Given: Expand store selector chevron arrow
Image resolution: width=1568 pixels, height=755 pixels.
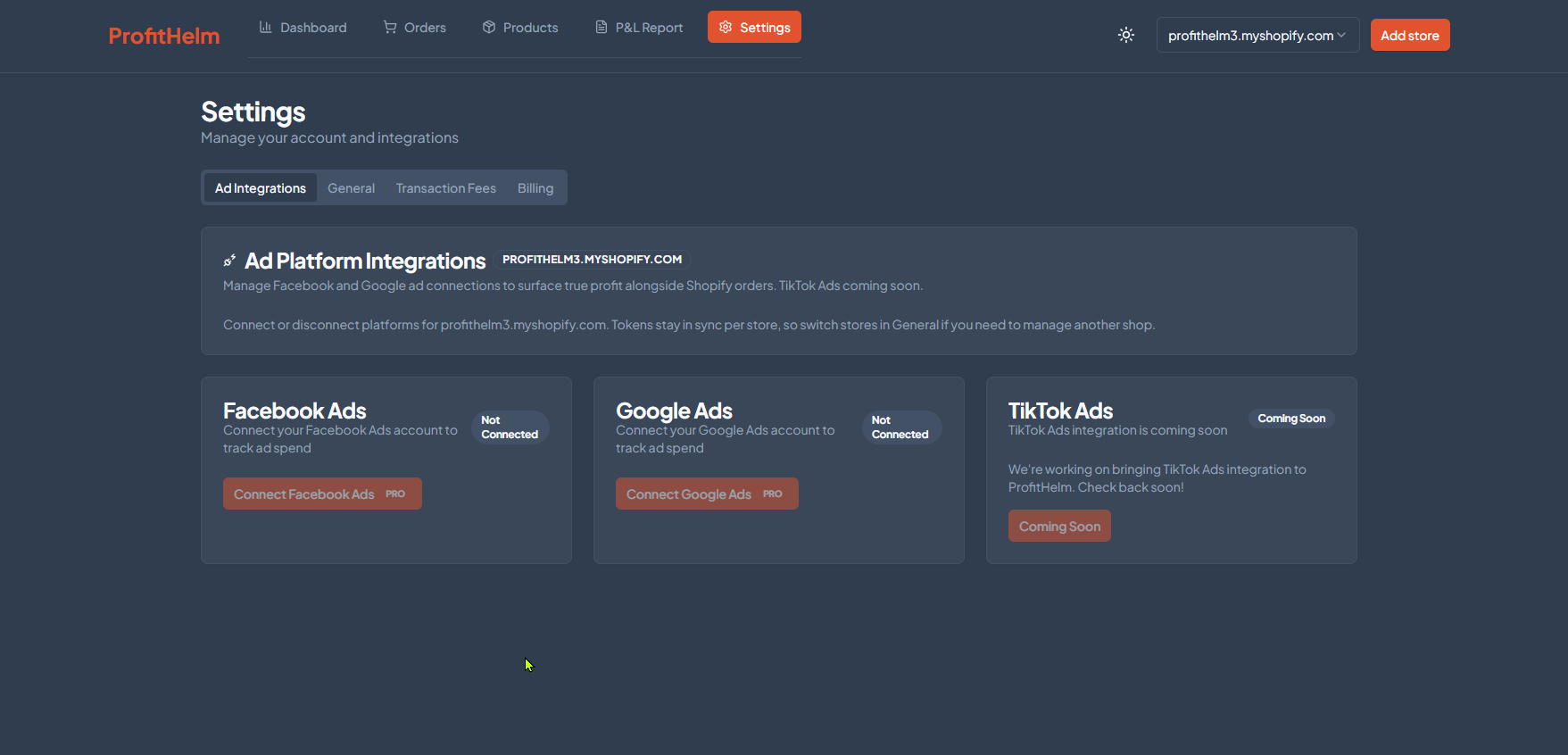Looking at the screenshot, I should [1341, 35].
